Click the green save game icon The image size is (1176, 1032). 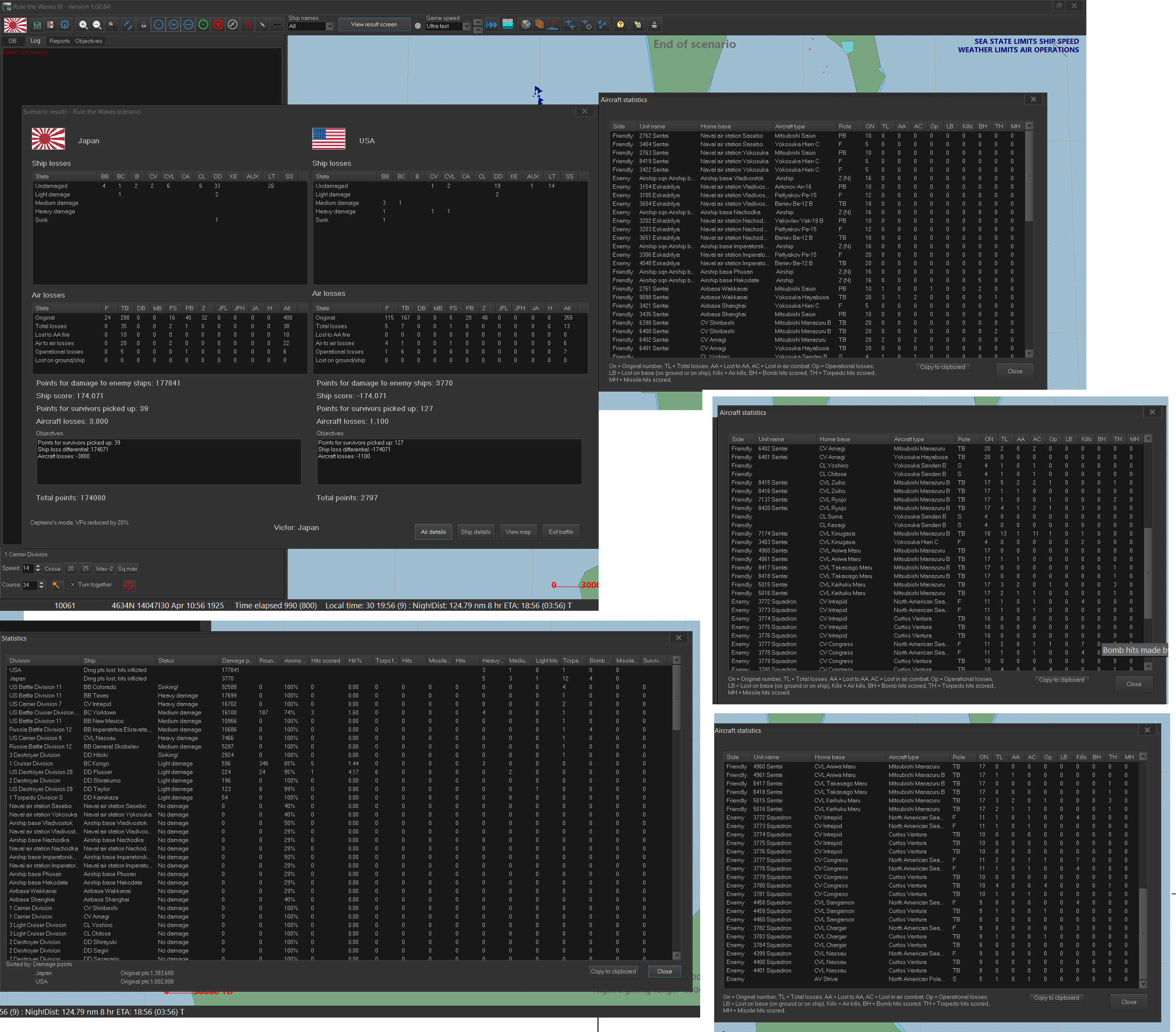pyautogui.click(x=37, y=25)
